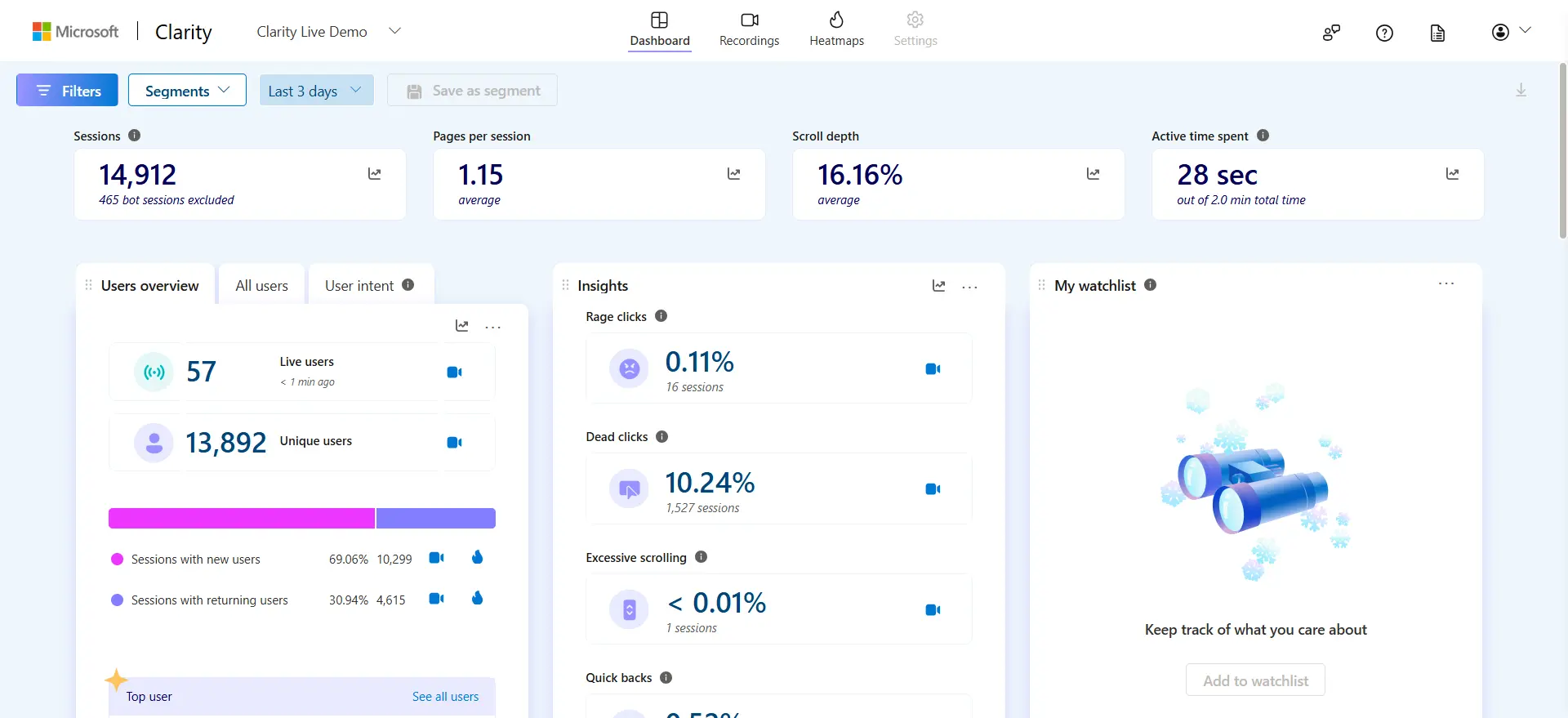
Task: Open the help question mark icon
Action: (x=1384, y=33)
